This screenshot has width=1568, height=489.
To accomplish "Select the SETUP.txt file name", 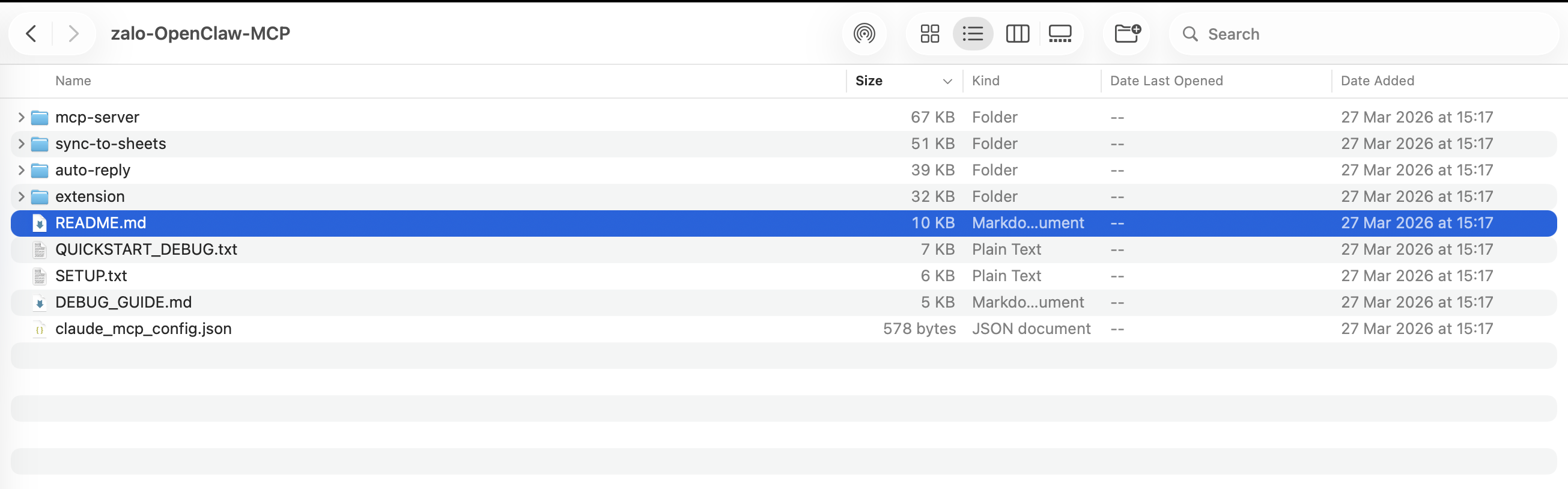I will [x=91, y=276].
